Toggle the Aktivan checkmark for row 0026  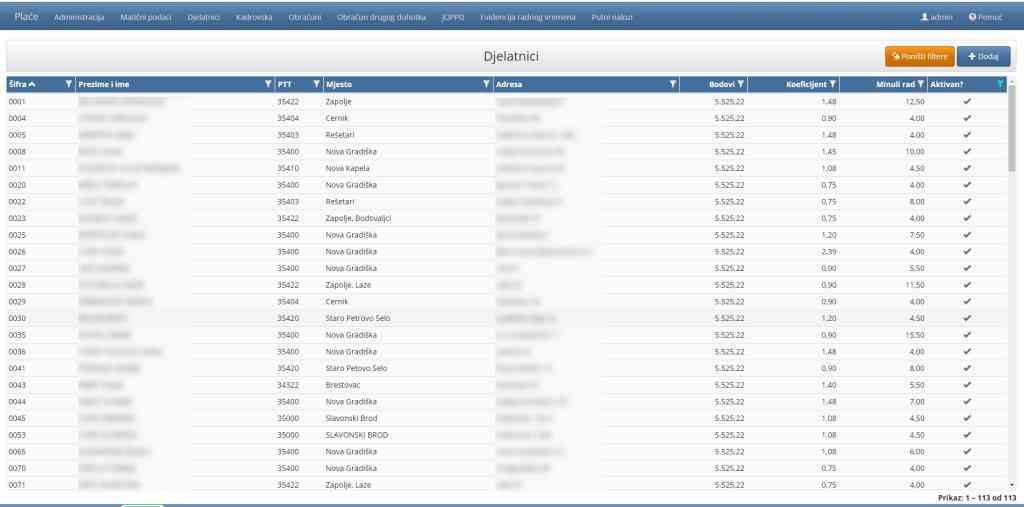click(x=967, y=251)
